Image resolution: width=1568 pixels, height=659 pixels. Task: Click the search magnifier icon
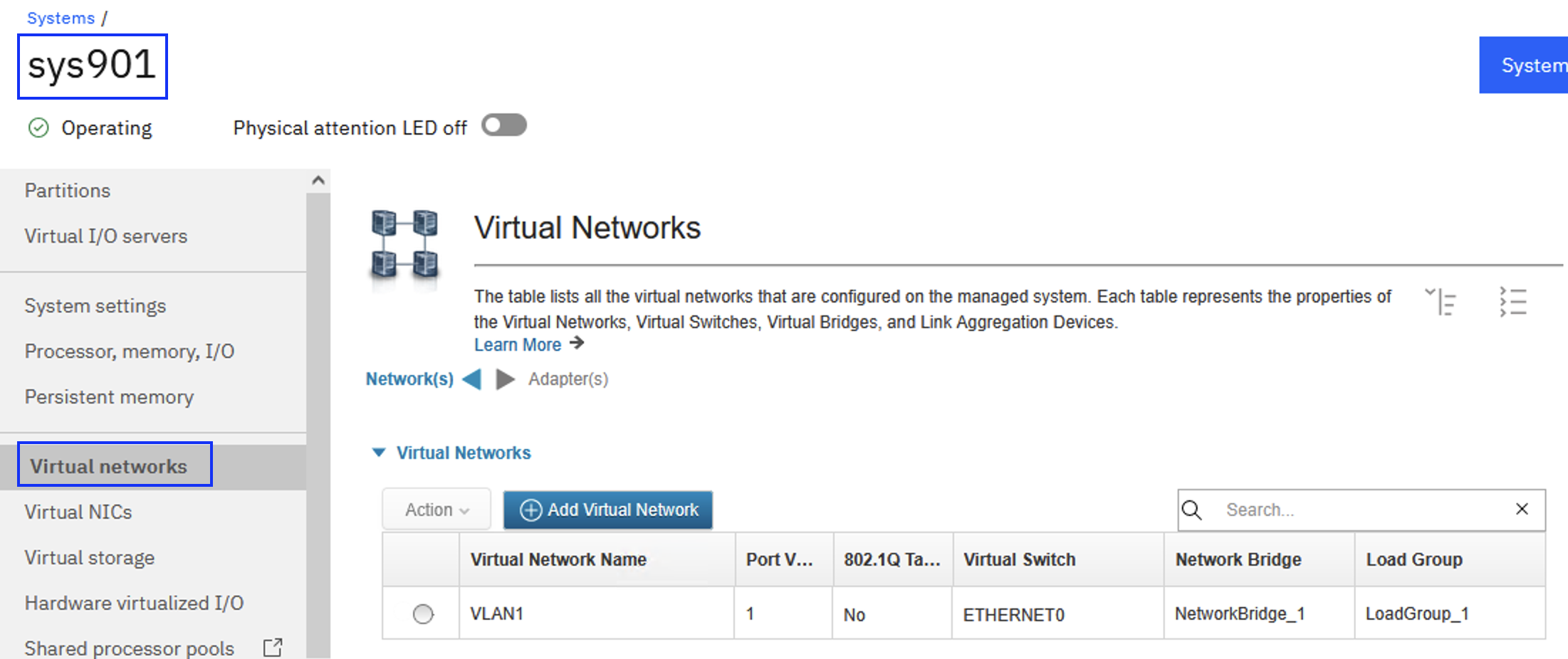(x=1192, y=510)
